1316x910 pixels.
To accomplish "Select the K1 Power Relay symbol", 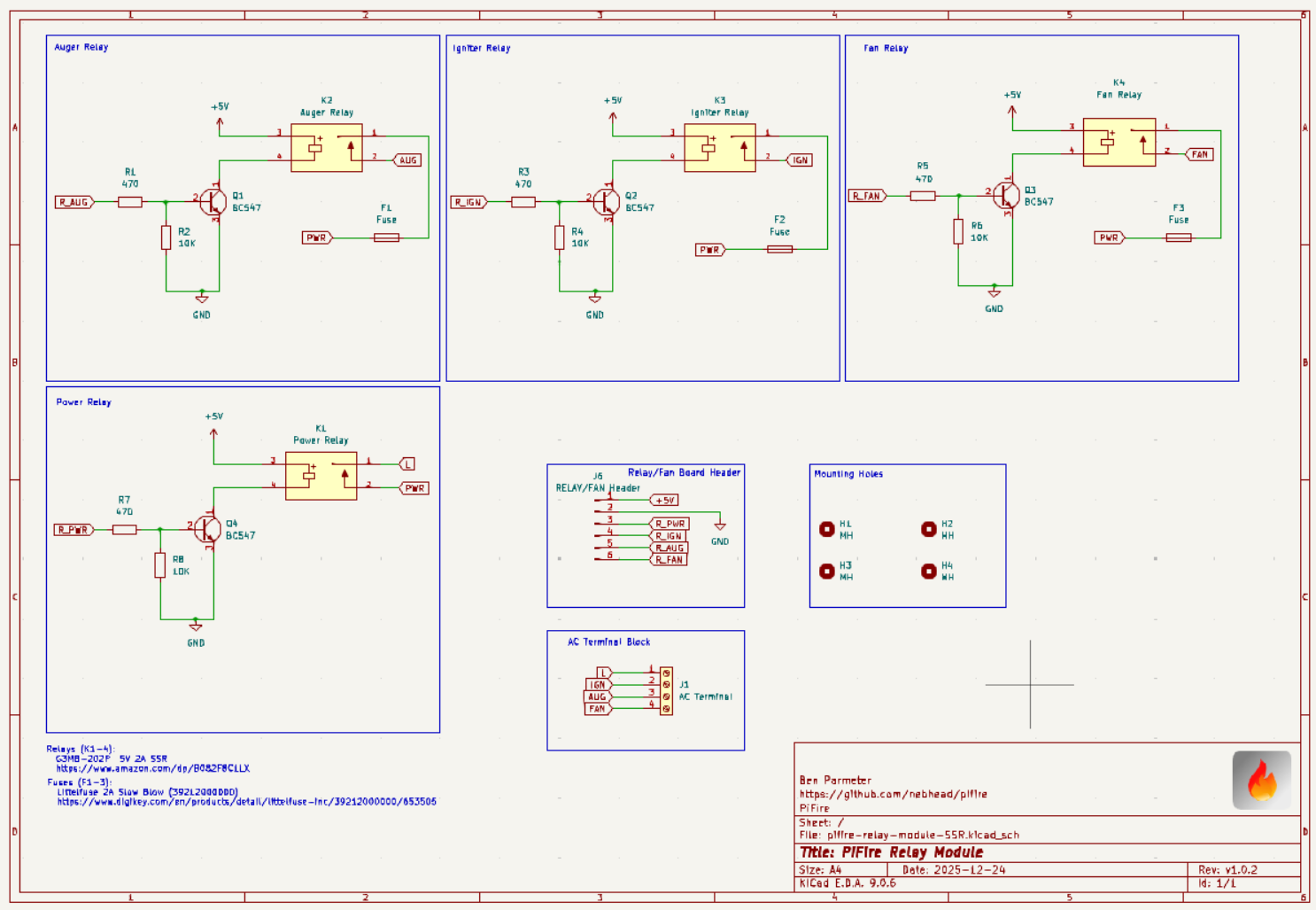I will tap(321, 476).
